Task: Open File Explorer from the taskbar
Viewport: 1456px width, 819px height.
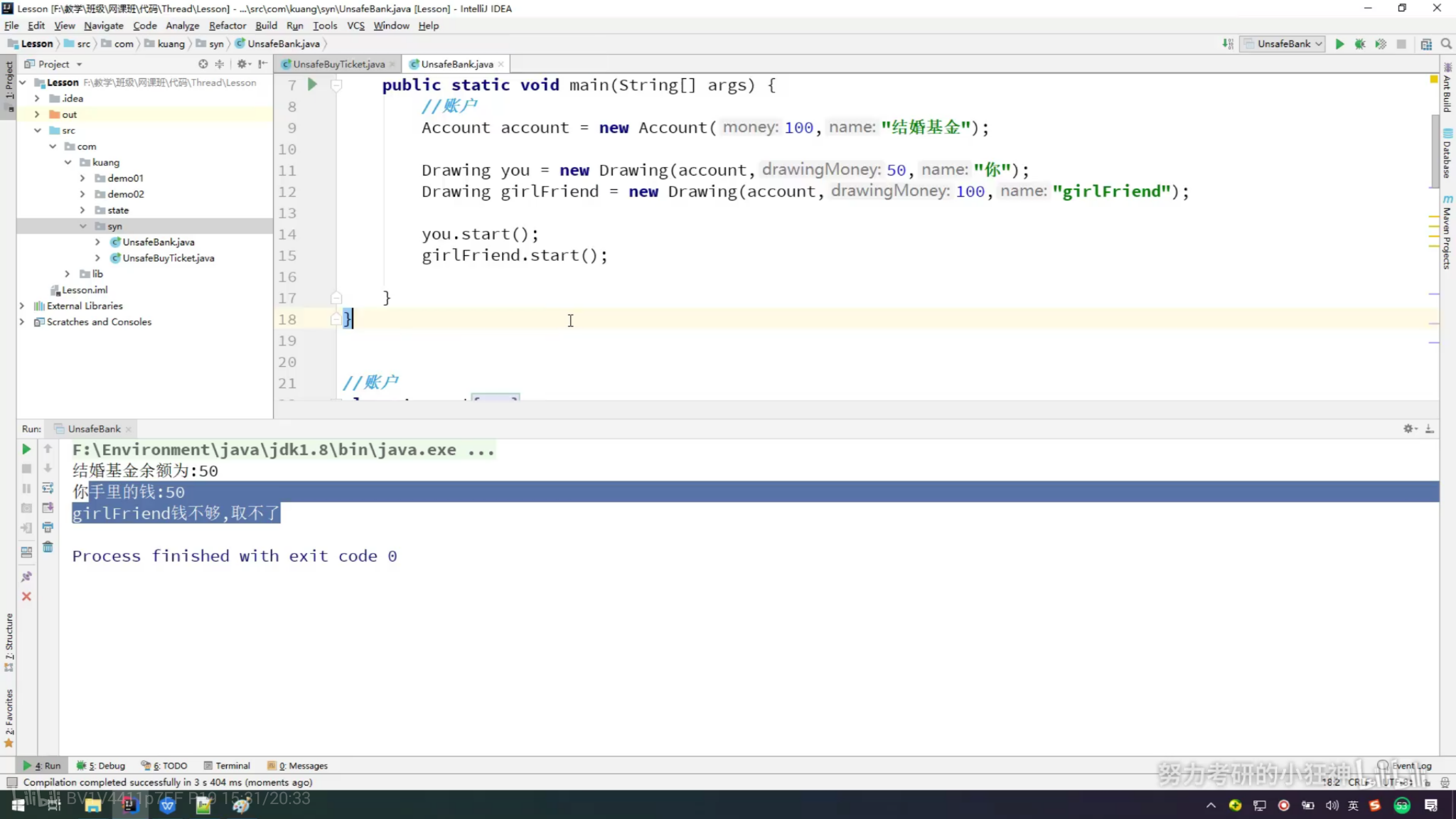Action: coord(93,805)
